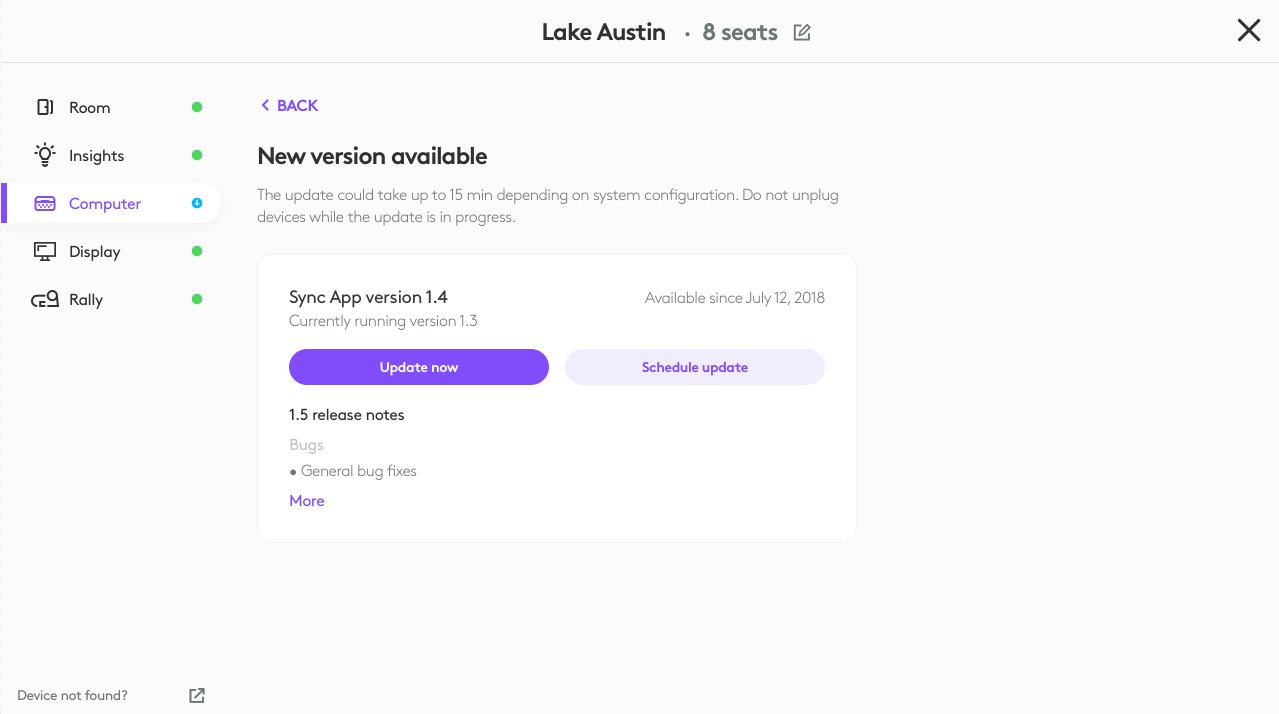Expand release notes via the More link
Image resolution: width=1279 pixels, height=714 pixels.
306,500
